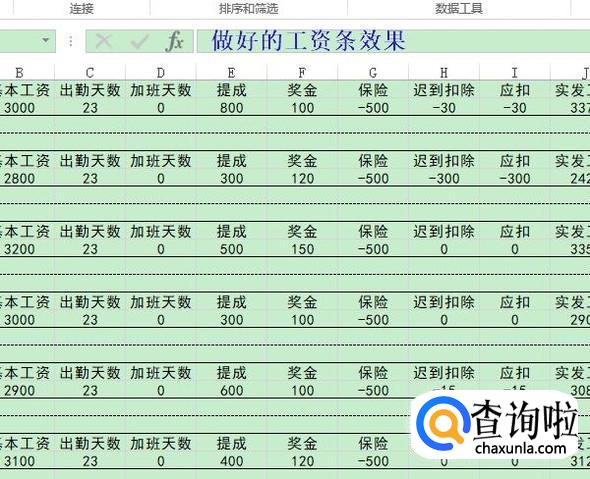
Task: Click the cell with value -300 under 应扣
Action: (x=515, y=178)
